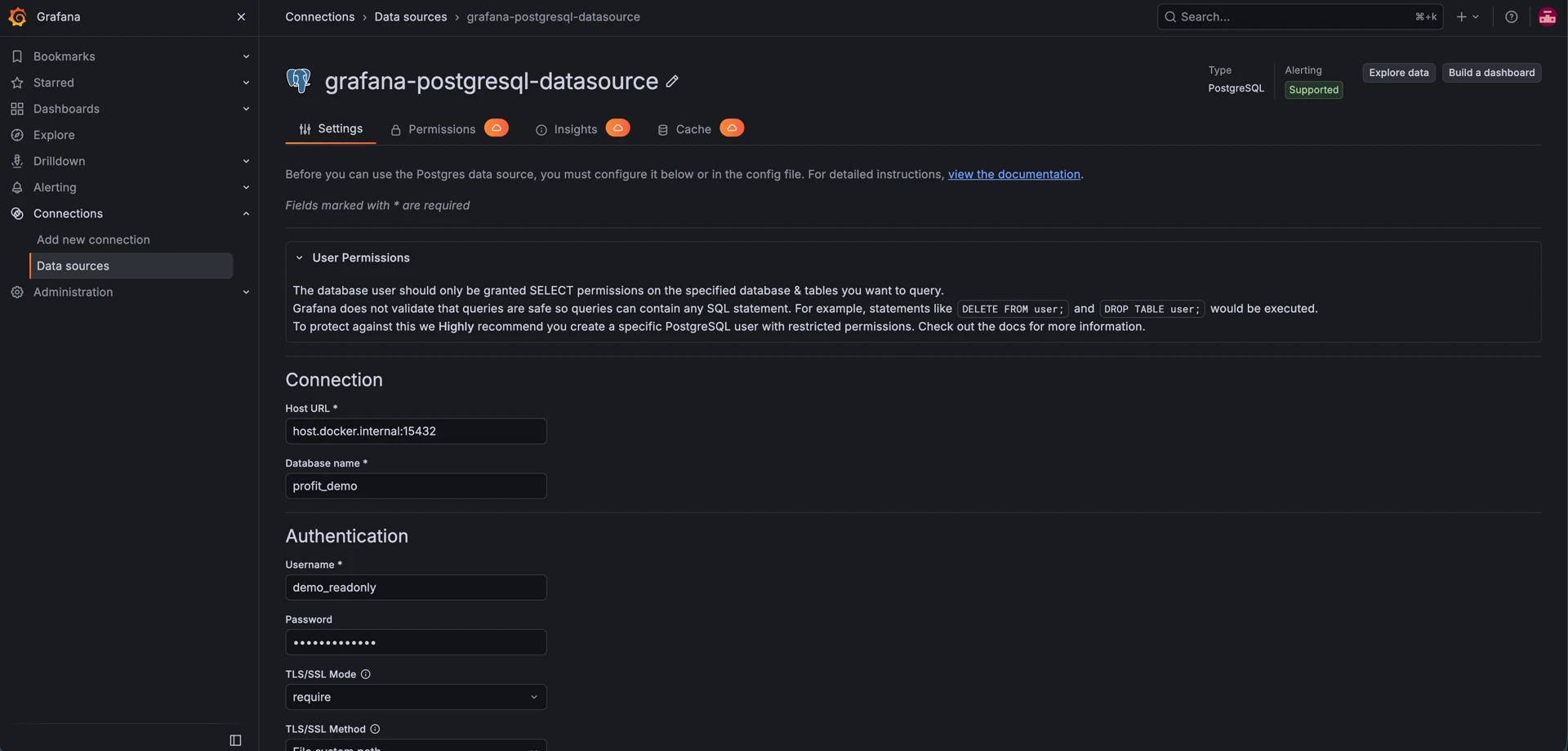Switch to the Cache tab
The height and width of the screenshot is (751, 1568).
(x=684, y=129)
